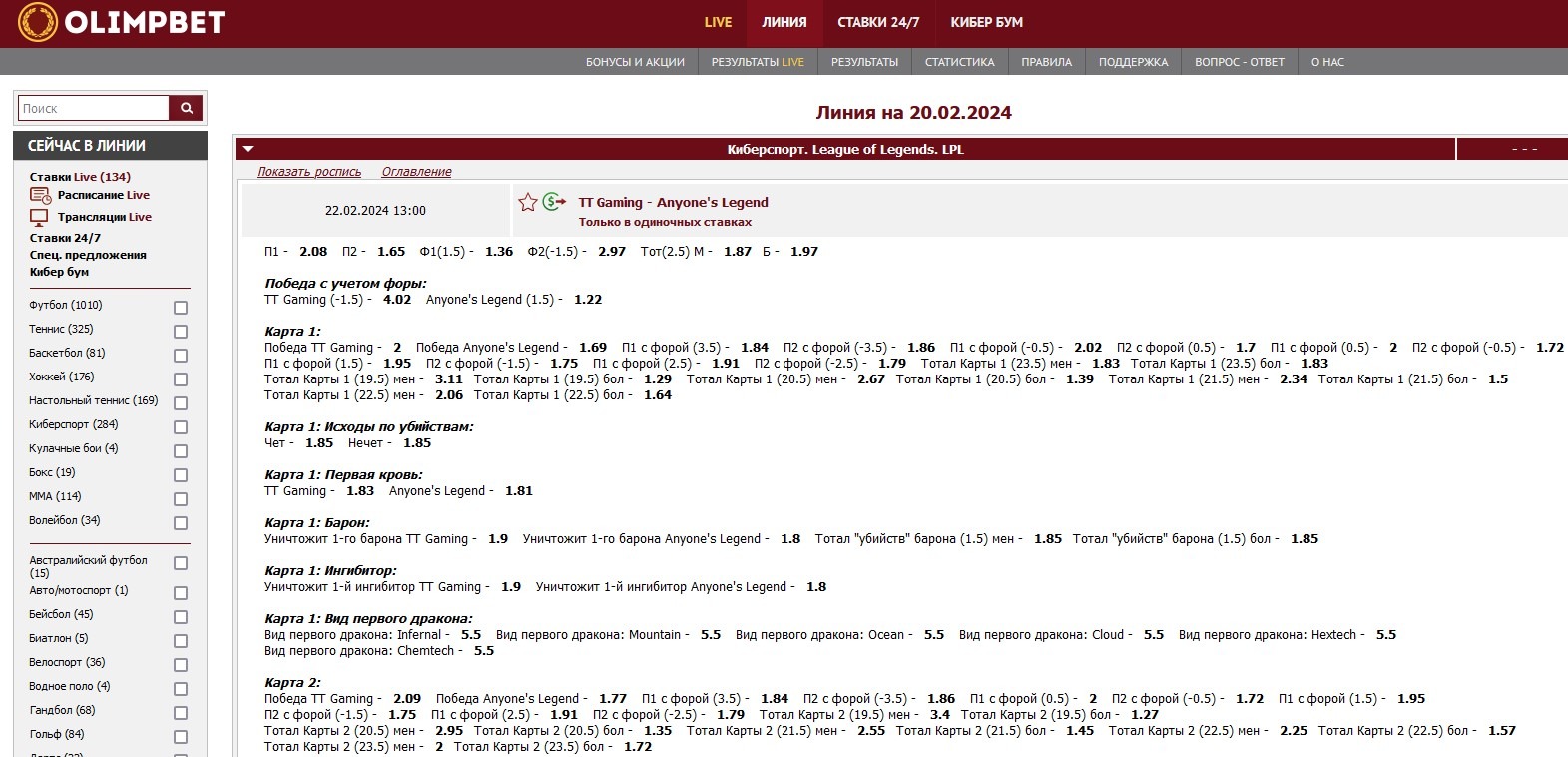Click Теннис (325) sport label
Image resolution: width=1568 pixels, height=757 pixels.
[61, 329]
